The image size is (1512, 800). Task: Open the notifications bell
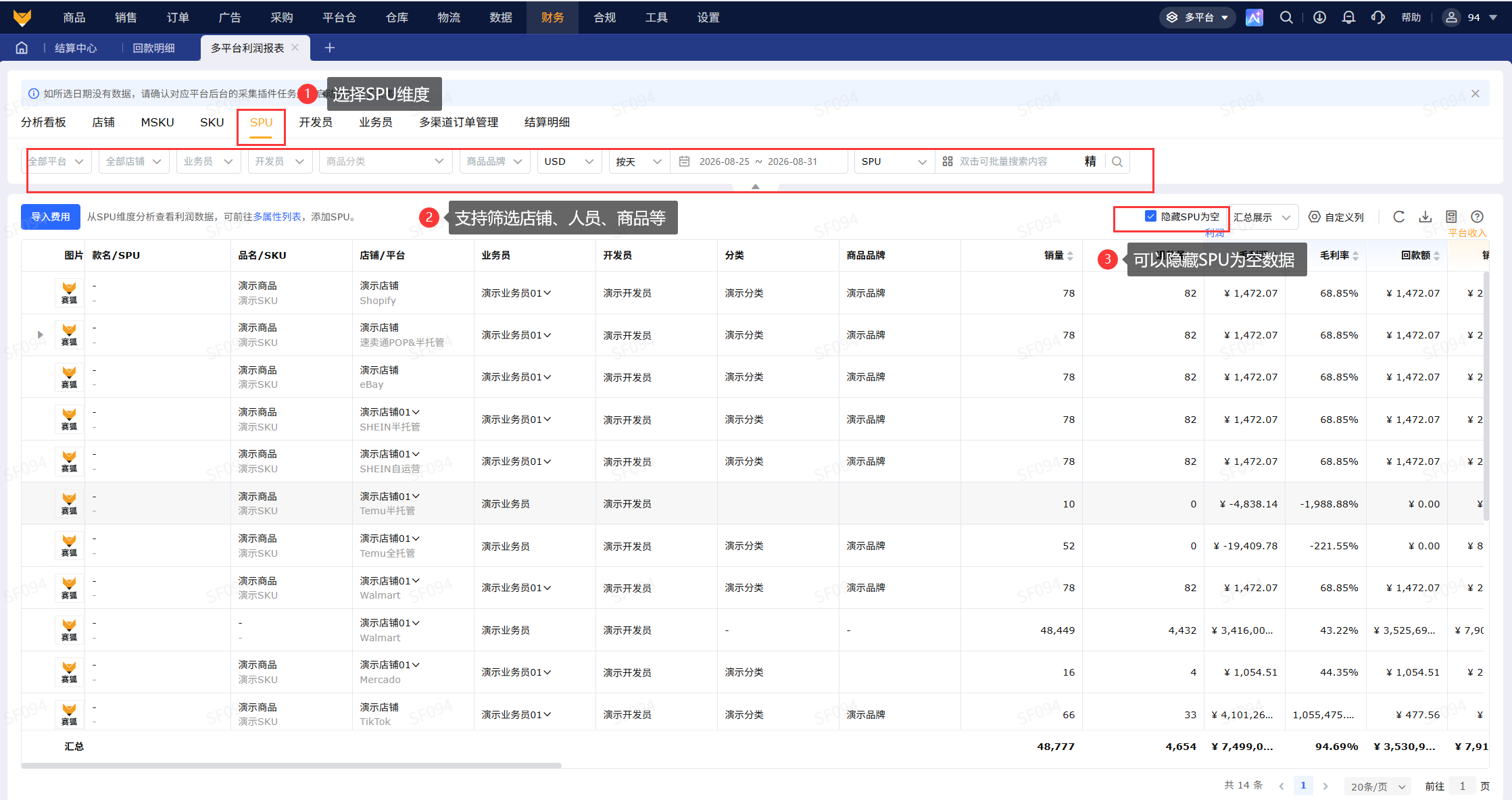point(1348,18)
